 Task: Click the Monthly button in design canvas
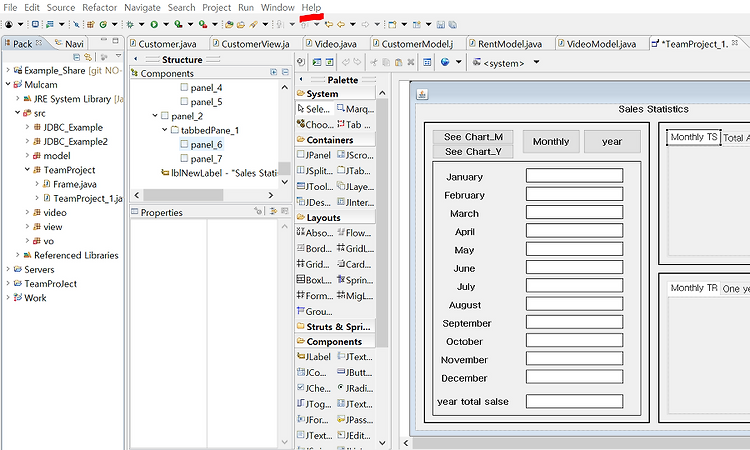(551, 142)
